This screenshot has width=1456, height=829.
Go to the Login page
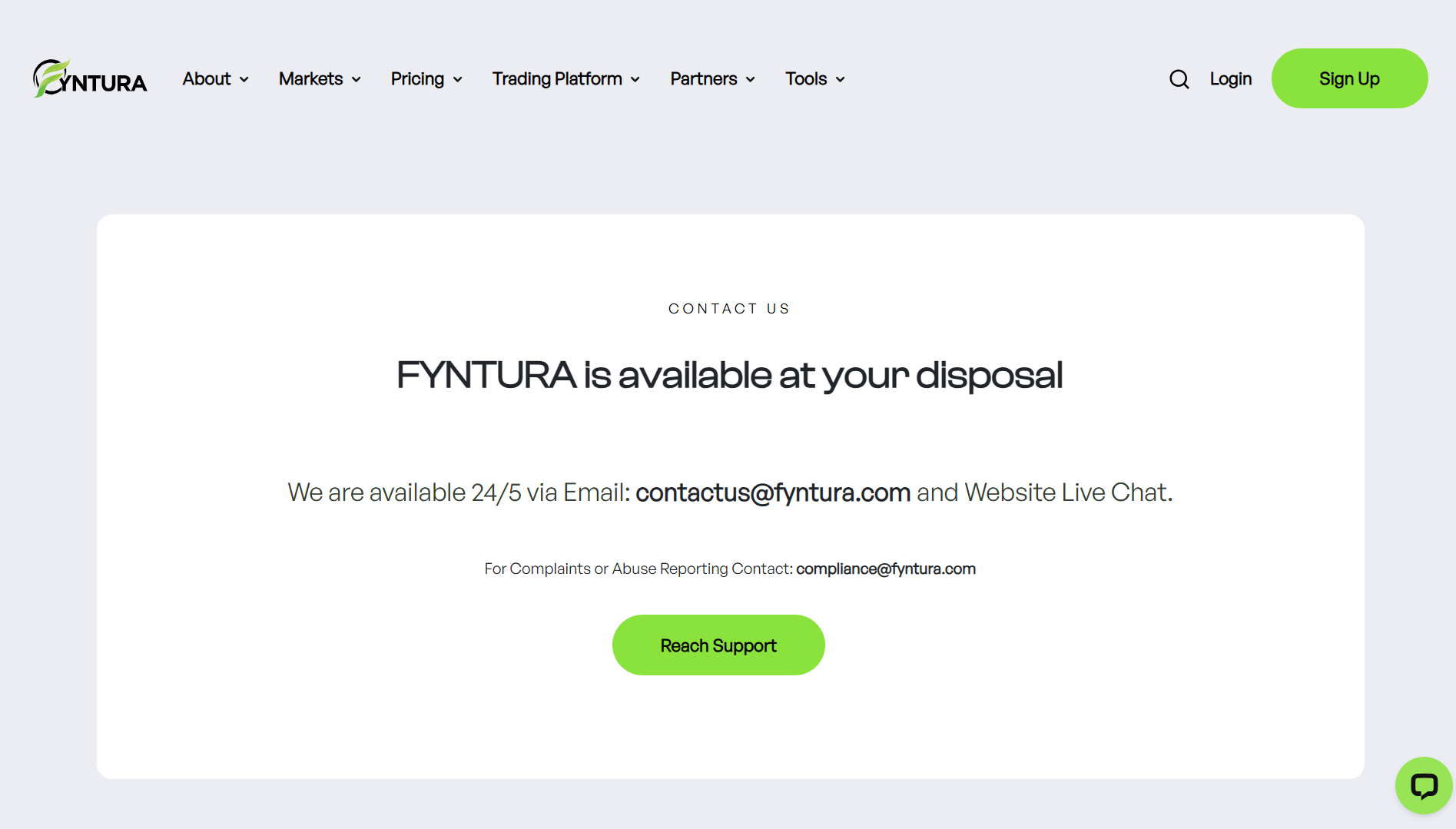pos(1231,79)
